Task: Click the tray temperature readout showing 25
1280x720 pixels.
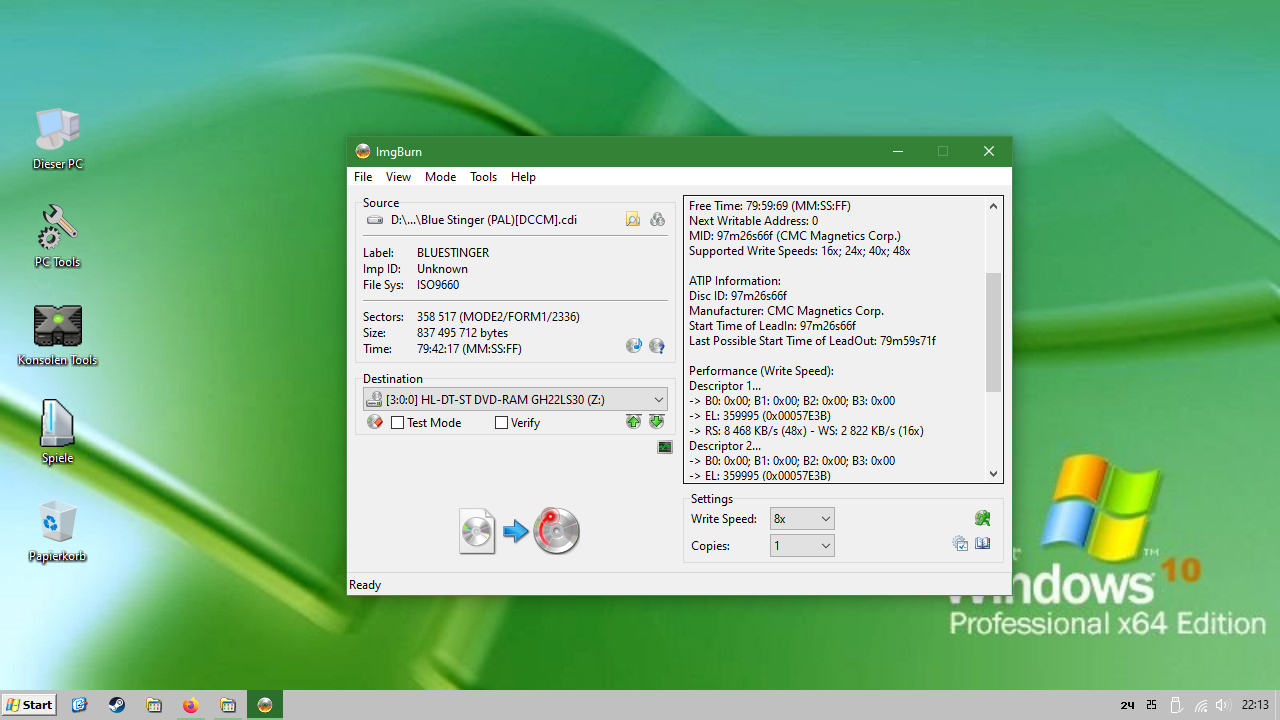Action: click(x=1152, y=705)
